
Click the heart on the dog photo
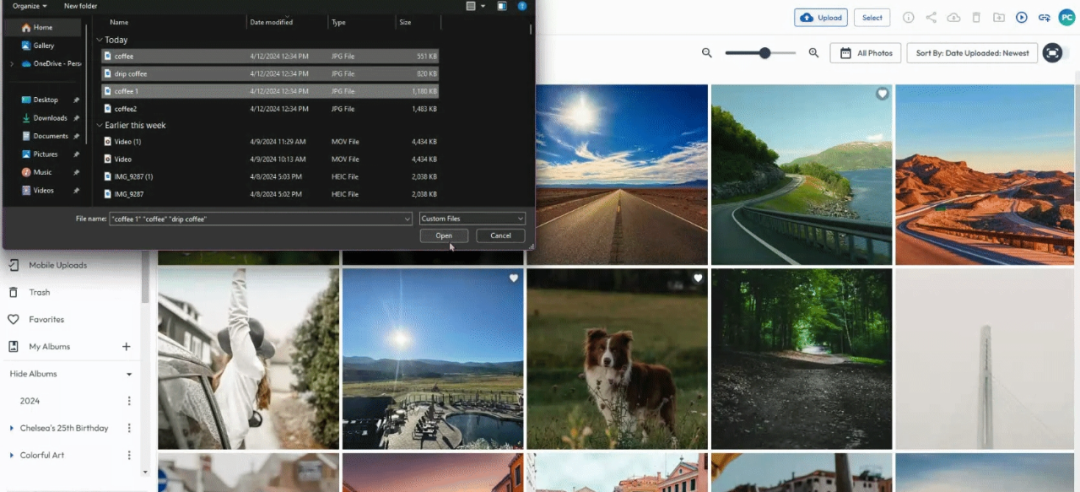coord(698,278)
